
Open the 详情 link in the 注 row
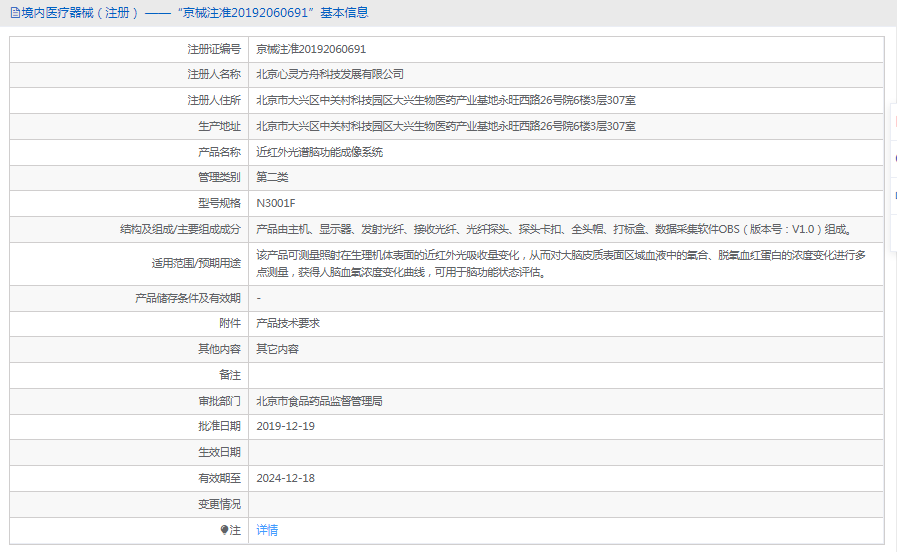(267, 530)
